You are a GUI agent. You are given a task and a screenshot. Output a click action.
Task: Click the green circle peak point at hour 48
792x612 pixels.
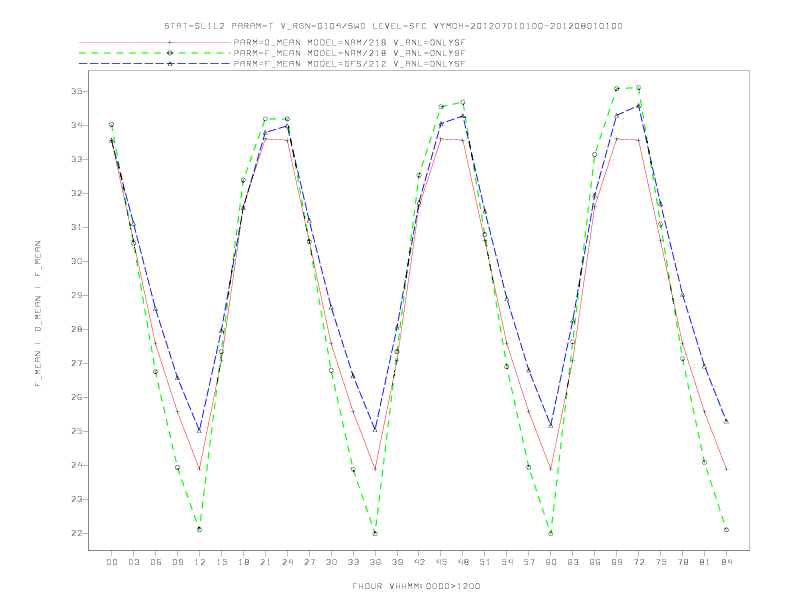tap(463, 102)
